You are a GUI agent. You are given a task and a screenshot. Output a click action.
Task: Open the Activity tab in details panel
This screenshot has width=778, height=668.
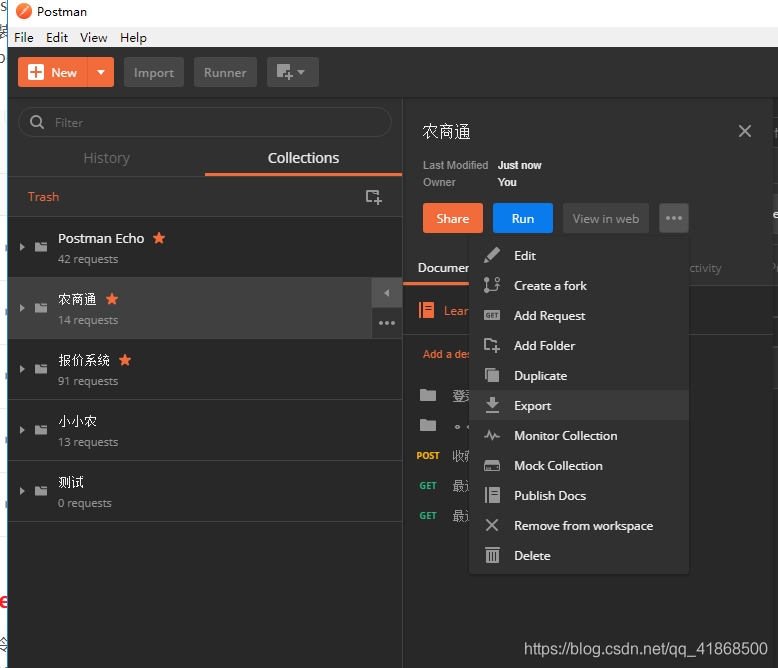click(x=705, y=268)
